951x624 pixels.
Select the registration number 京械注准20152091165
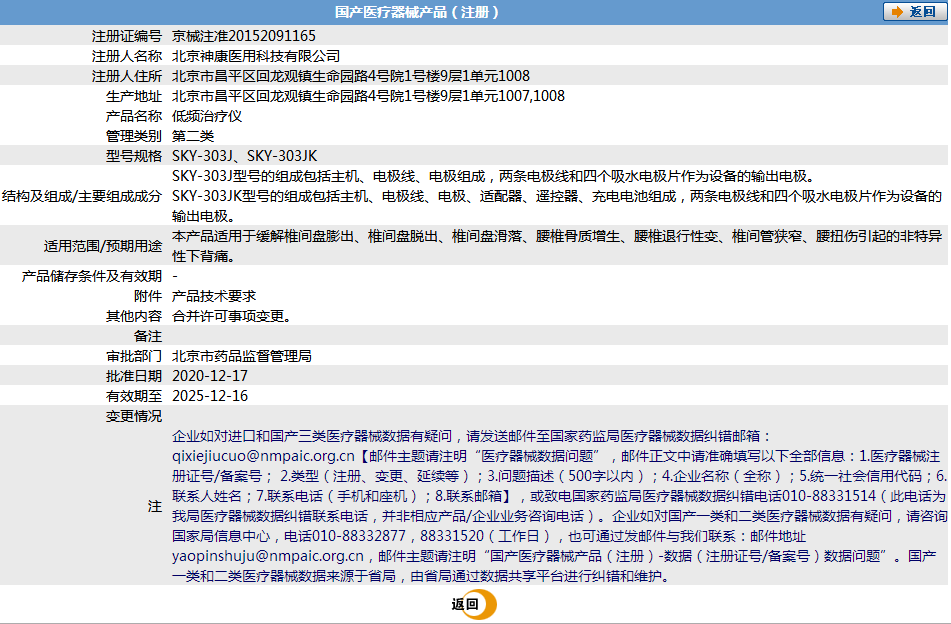point(244,36)
